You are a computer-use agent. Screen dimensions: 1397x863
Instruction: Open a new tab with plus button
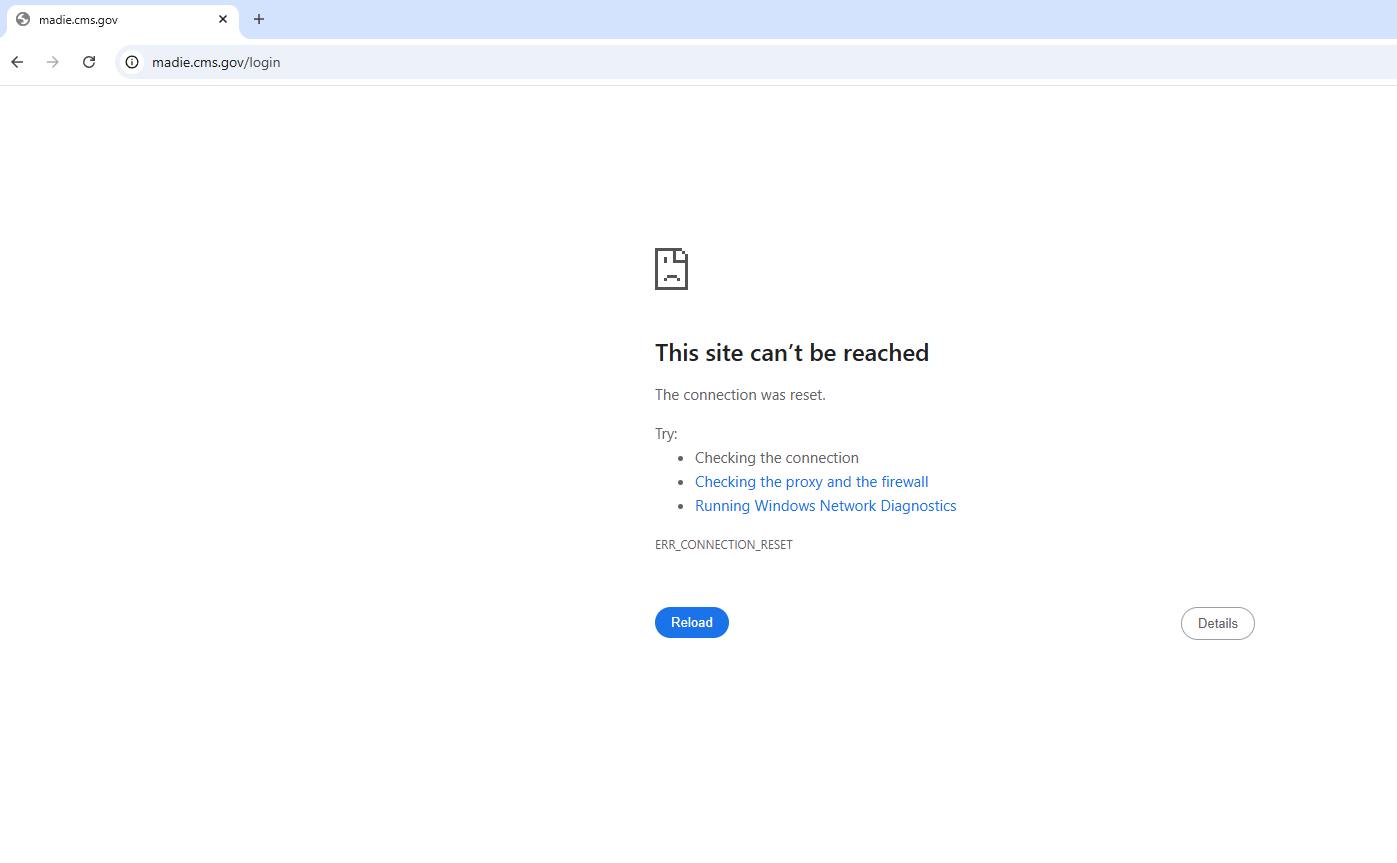pyautogui.click(x=259, y=19)
